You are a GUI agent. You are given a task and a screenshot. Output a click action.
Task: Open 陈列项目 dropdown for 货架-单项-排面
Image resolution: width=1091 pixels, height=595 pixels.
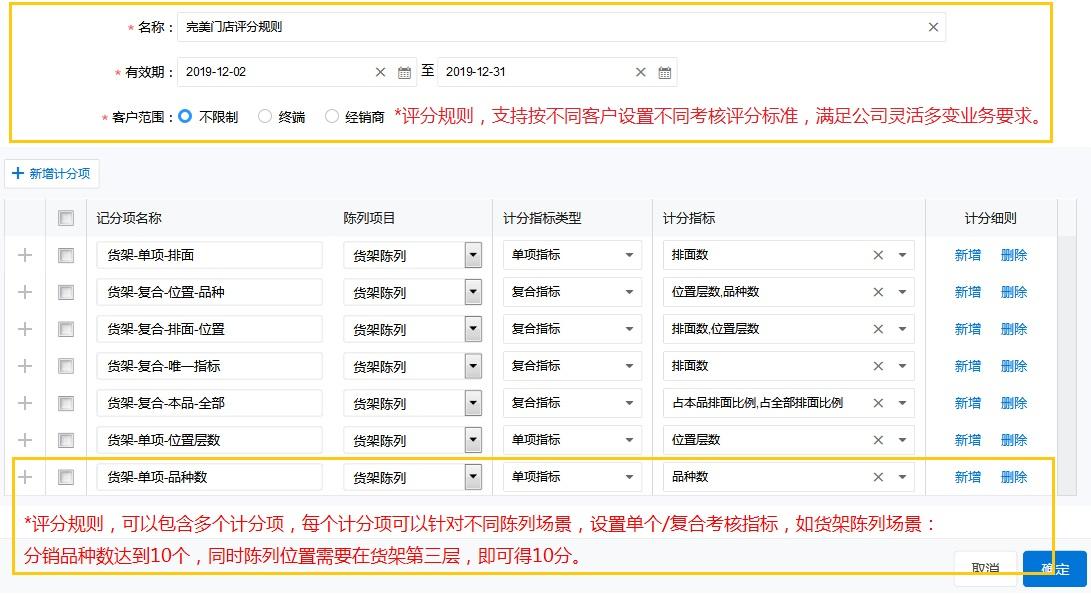(x=473, y=256)
